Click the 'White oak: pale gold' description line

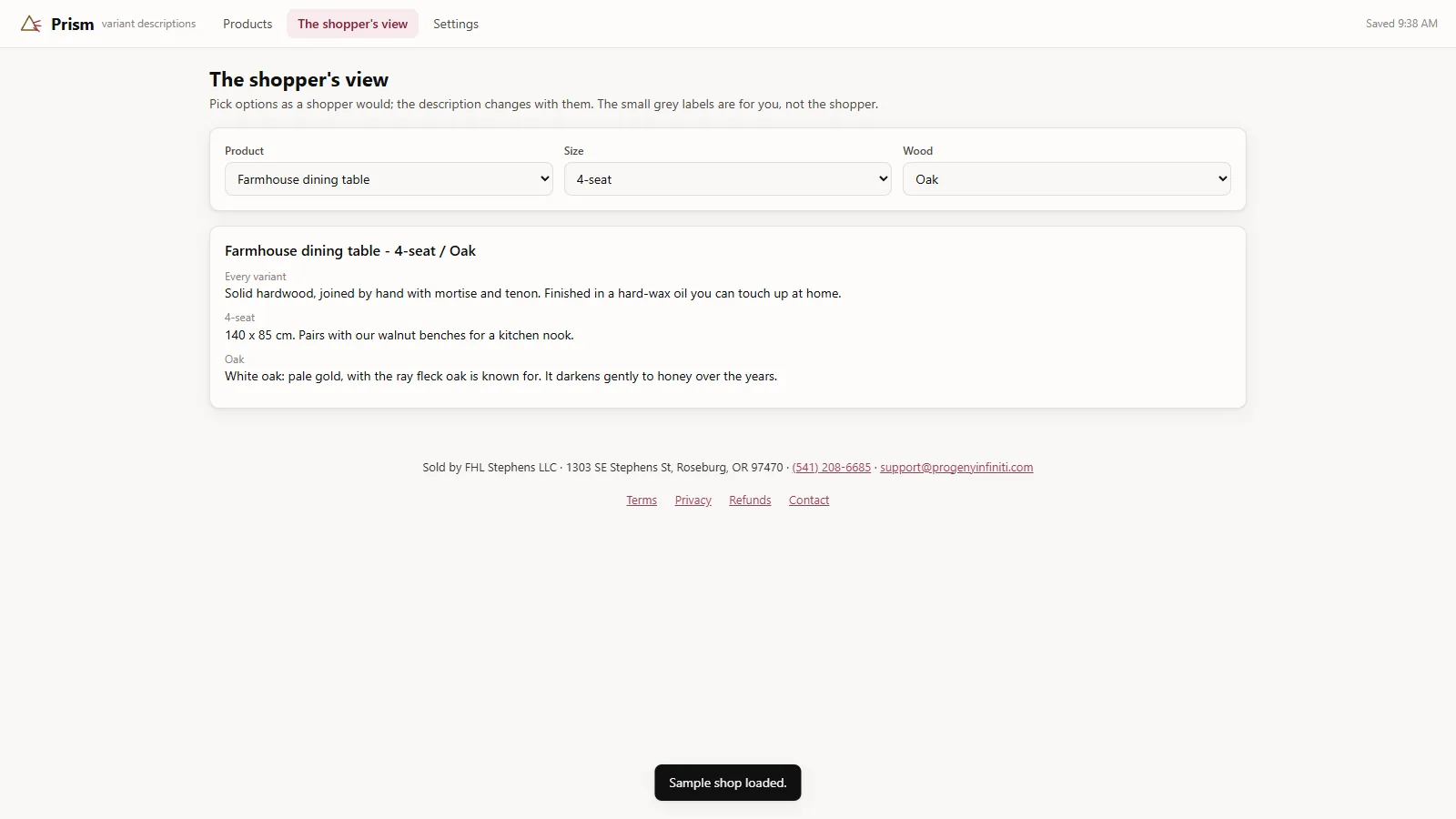[x=501, y=377]
